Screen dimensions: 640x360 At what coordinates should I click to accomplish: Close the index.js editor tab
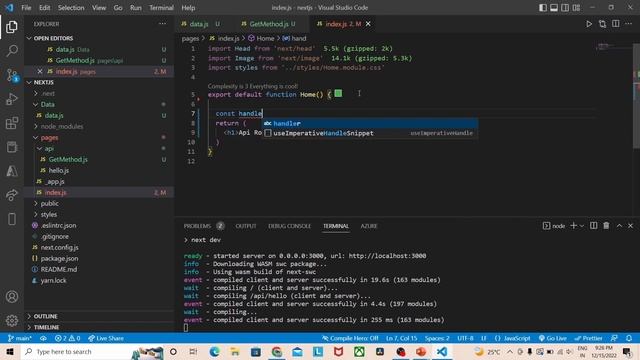(x=368, y=24)
